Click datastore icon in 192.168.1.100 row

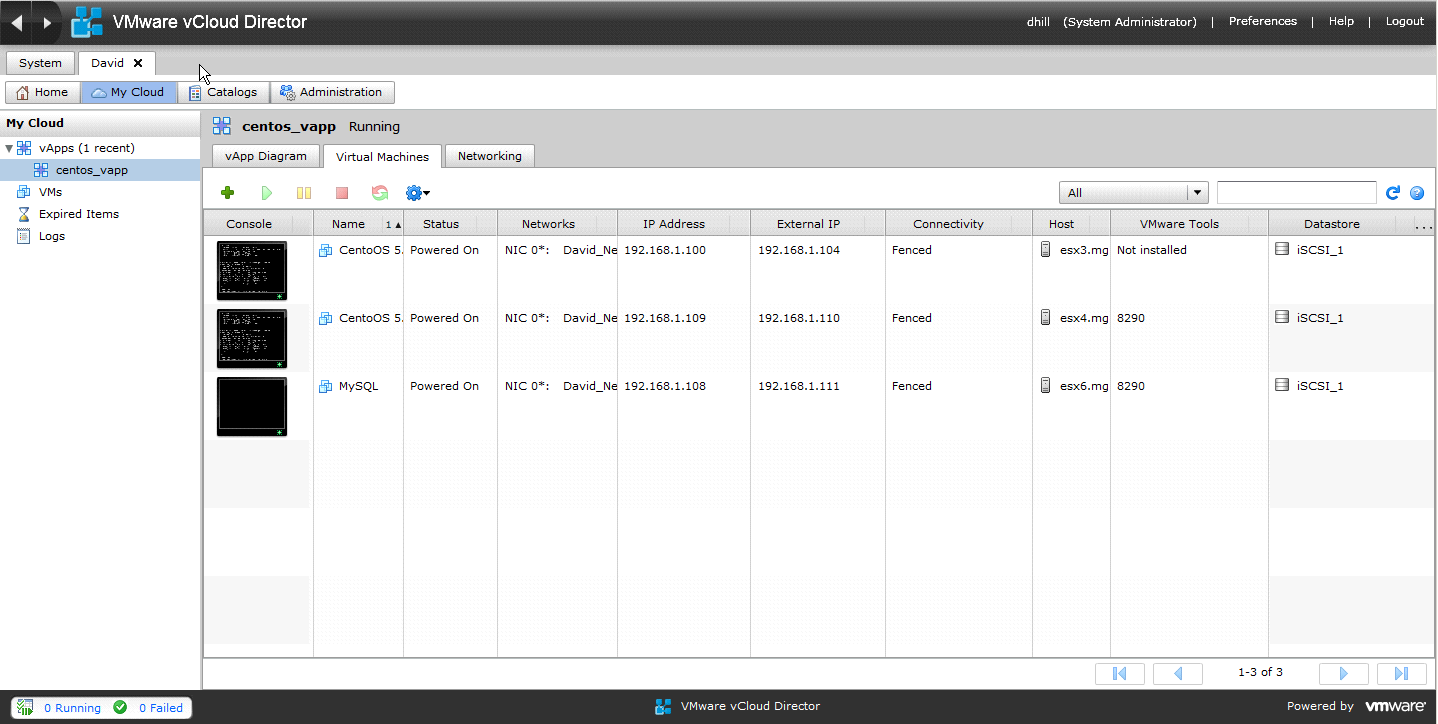pyautogui.click(x=1282, y=249)
